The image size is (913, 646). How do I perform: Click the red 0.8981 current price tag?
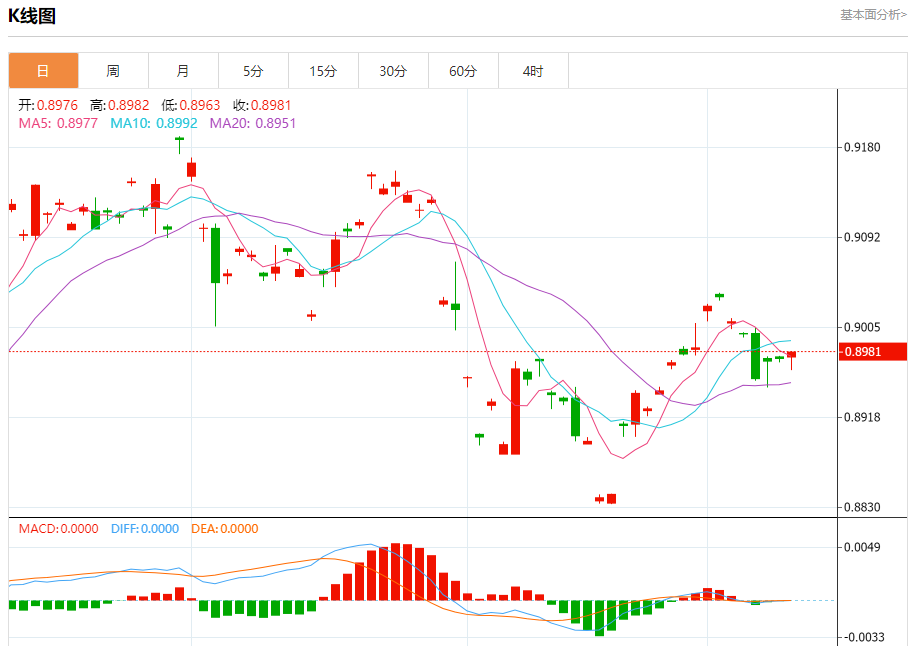(873, 352)
